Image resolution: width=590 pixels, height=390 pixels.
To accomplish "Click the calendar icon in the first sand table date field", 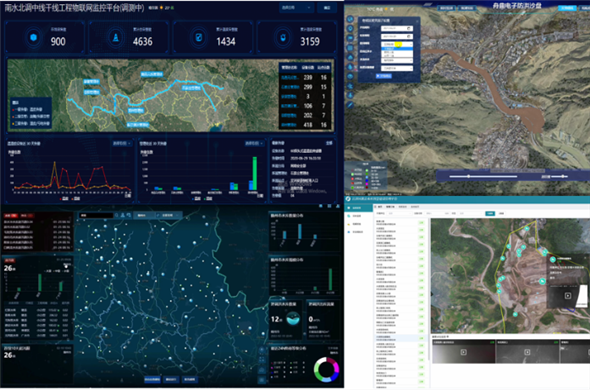I will point(409,28).
